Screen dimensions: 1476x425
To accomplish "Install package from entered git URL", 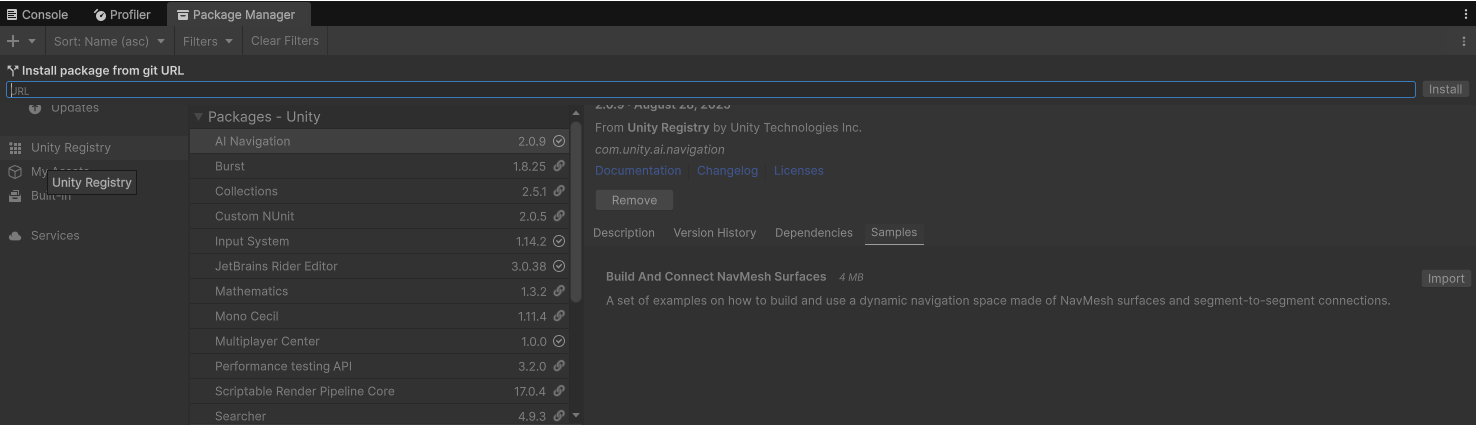I will pyautogui.click(x=1445, y=90).
